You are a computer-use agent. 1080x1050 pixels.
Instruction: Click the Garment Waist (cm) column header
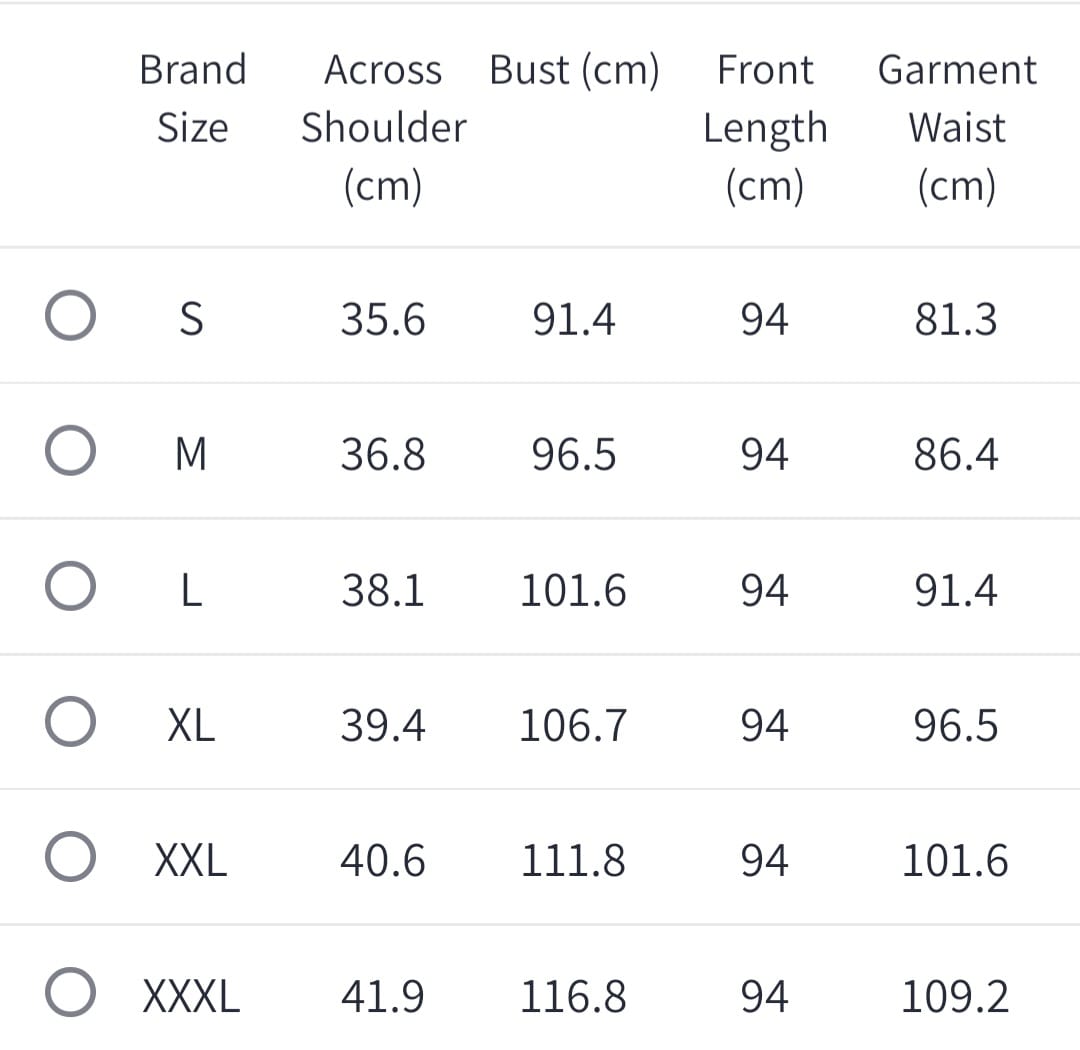point(956,128)
